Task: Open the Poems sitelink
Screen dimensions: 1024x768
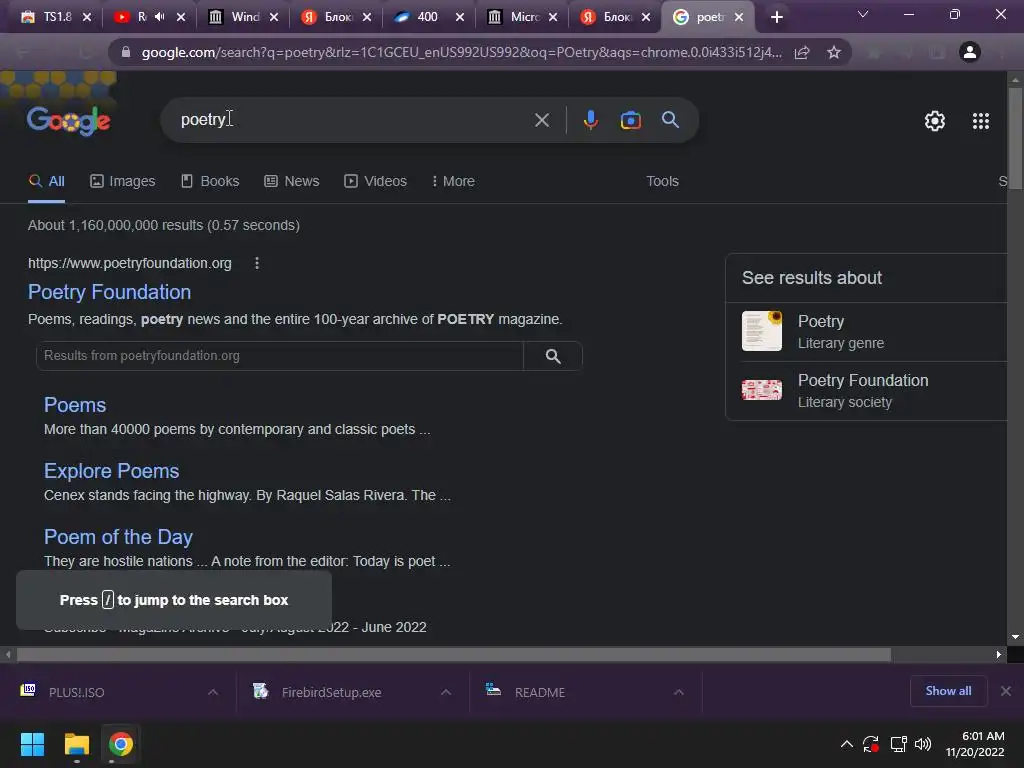Action: pos(75,405)
